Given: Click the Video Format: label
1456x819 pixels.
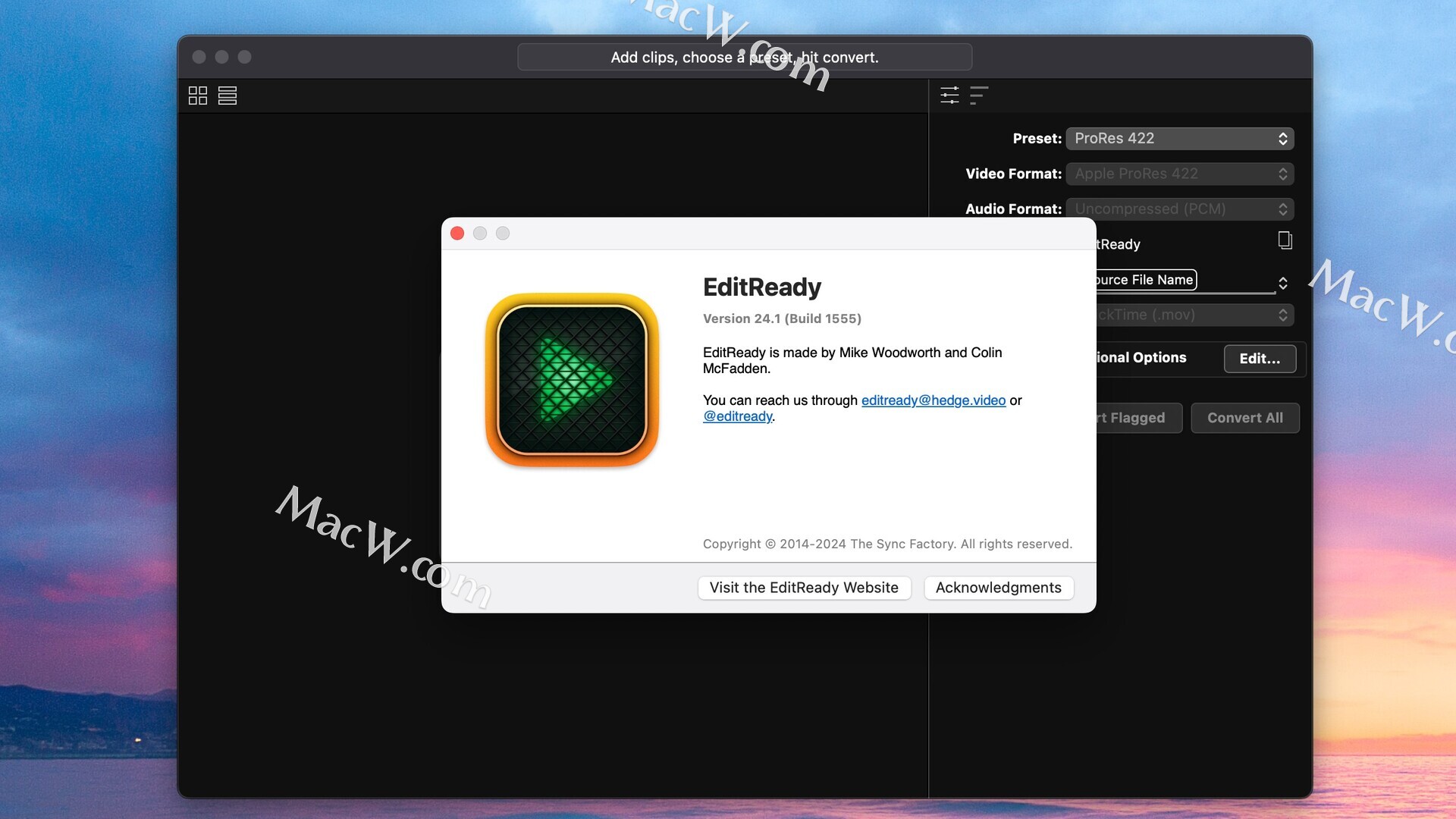Looking at the screenshot, I should click(1013, 174).
